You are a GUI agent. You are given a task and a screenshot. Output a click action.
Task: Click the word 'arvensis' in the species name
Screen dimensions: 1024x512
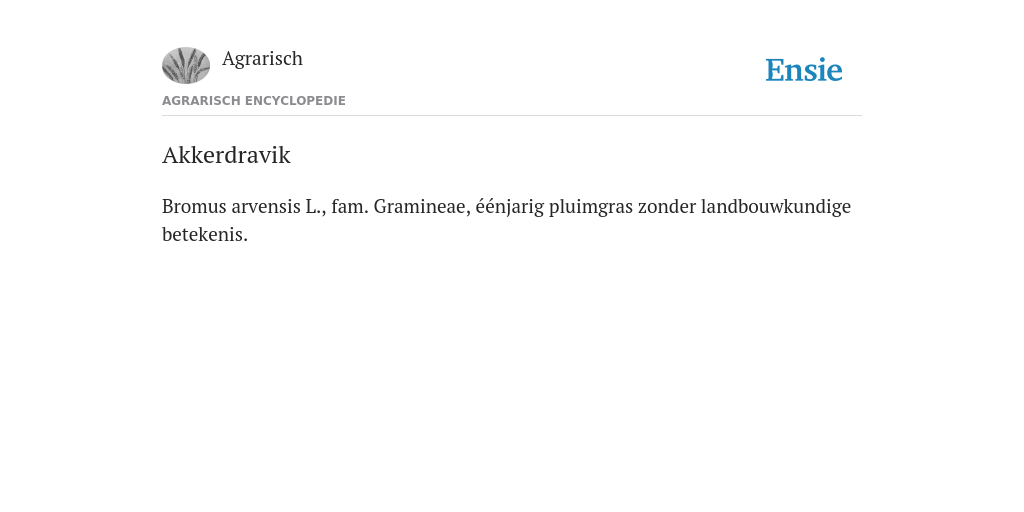pyautogui.click(x=266, y=206)
